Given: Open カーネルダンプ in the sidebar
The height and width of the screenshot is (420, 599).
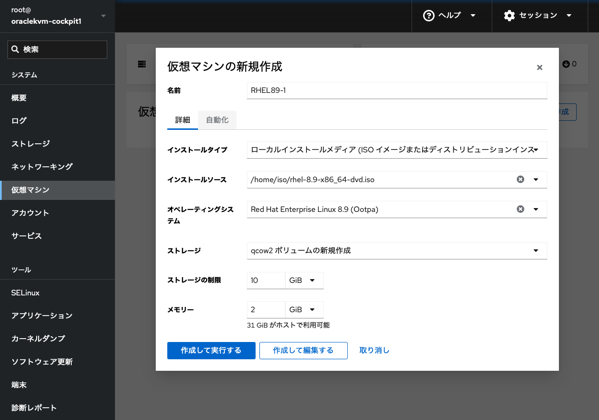Looking at the screenshot, I should (57, 339).
